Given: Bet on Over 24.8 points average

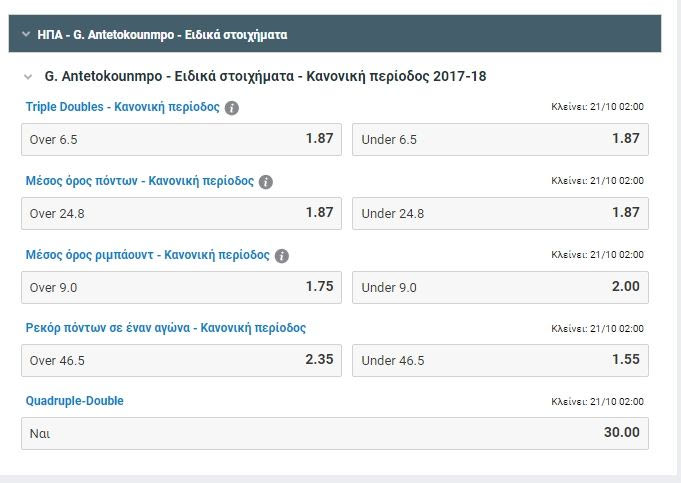Looking at the screenshot, I should click(x=181, y=213).
